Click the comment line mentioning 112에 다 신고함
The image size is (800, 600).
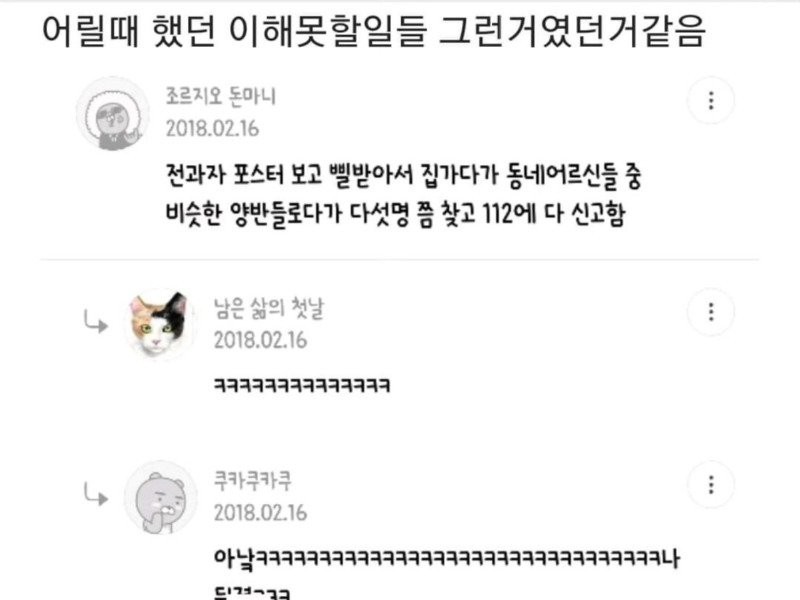tap(396, 213)
